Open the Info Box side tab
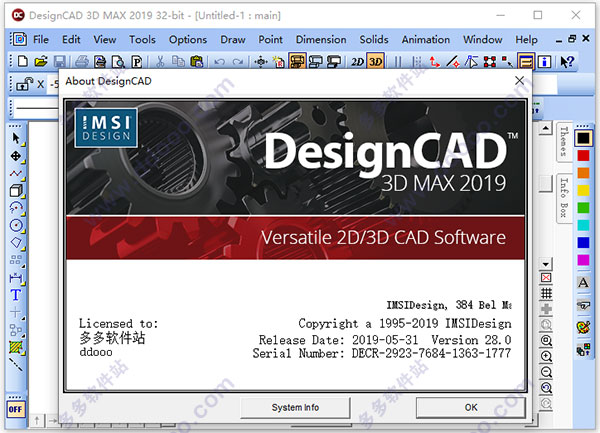The height and width of the screenshot is (433, 600). pyautogui.click(x=563, y=197)
